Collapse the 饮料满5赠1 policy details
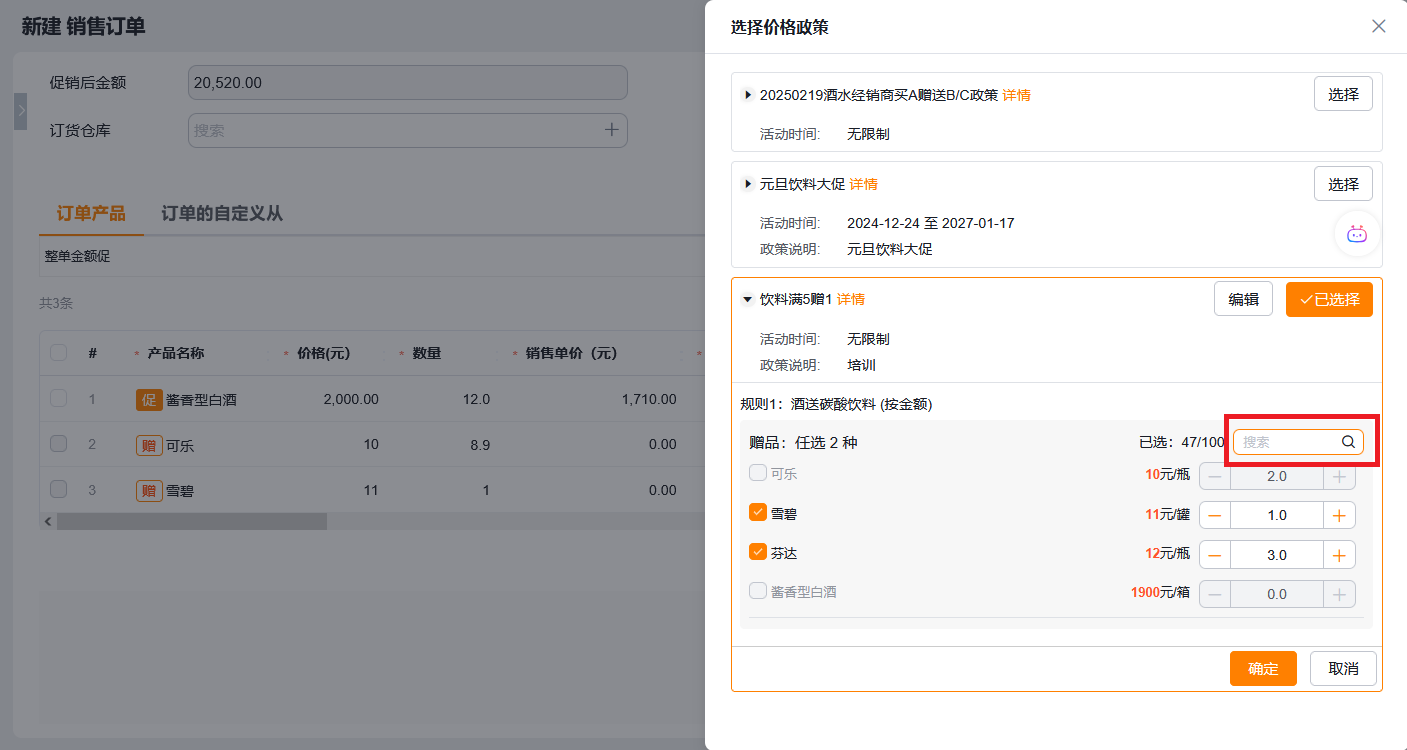The image size is (1407, 750). 747,299
